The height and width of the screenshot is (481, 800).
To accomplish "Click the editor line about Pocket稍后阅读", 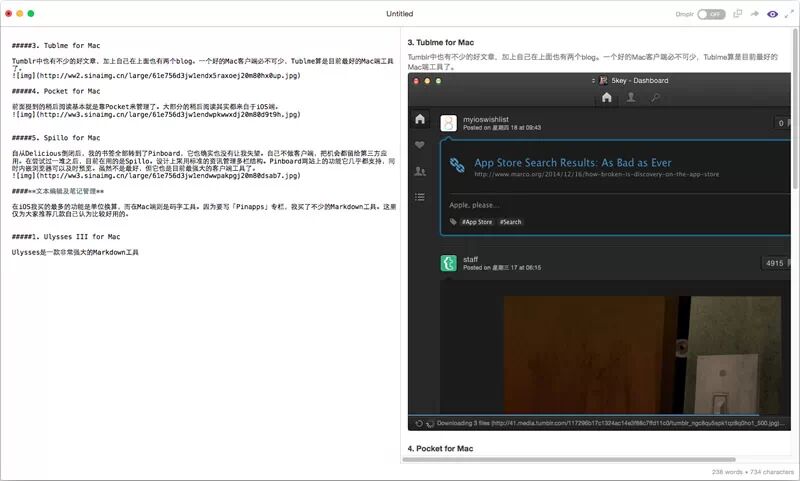I will tap(145, 107).
